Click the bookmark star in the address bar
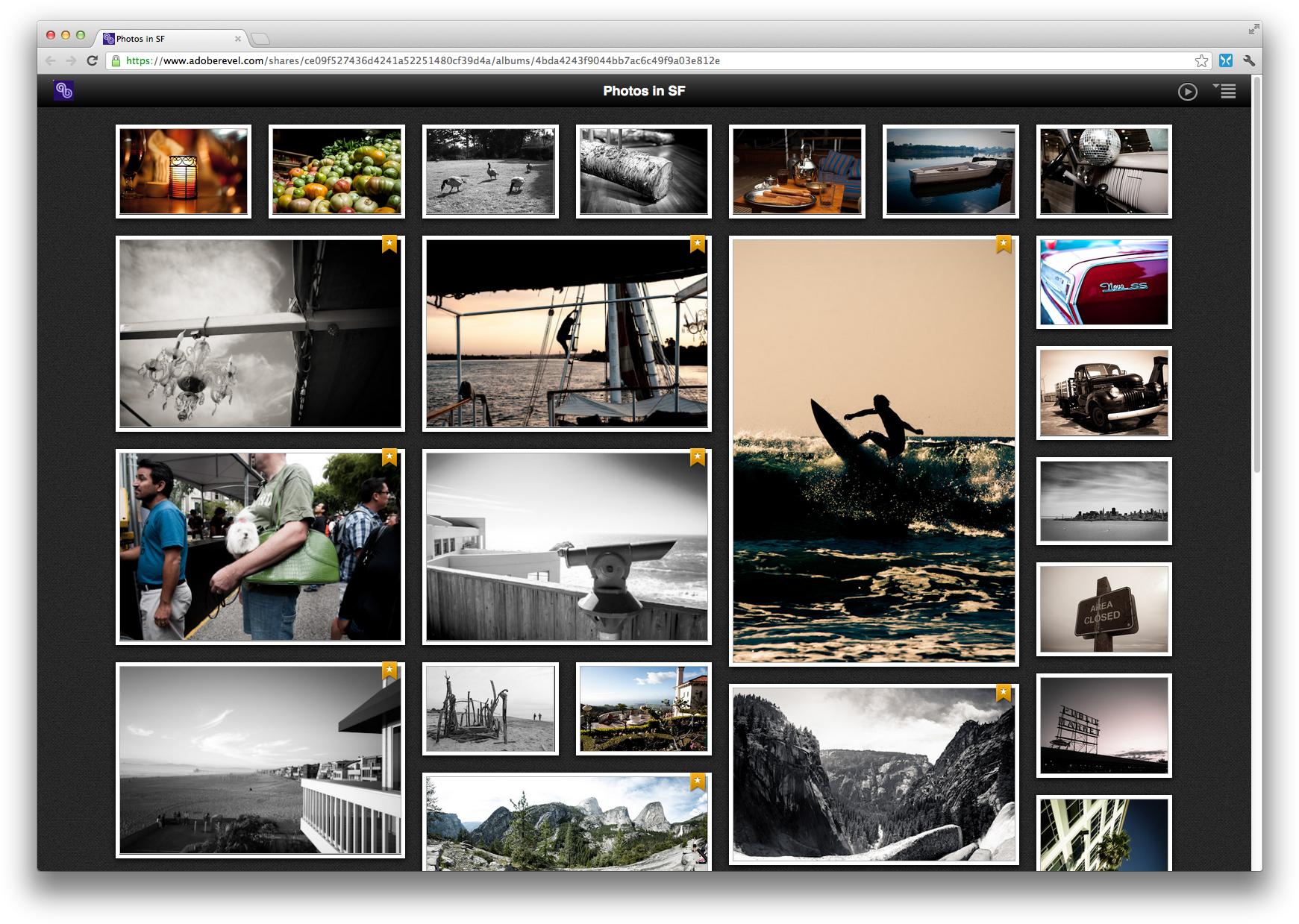The width and height of the screenshot is (1299, 924). pos(1202,60)
